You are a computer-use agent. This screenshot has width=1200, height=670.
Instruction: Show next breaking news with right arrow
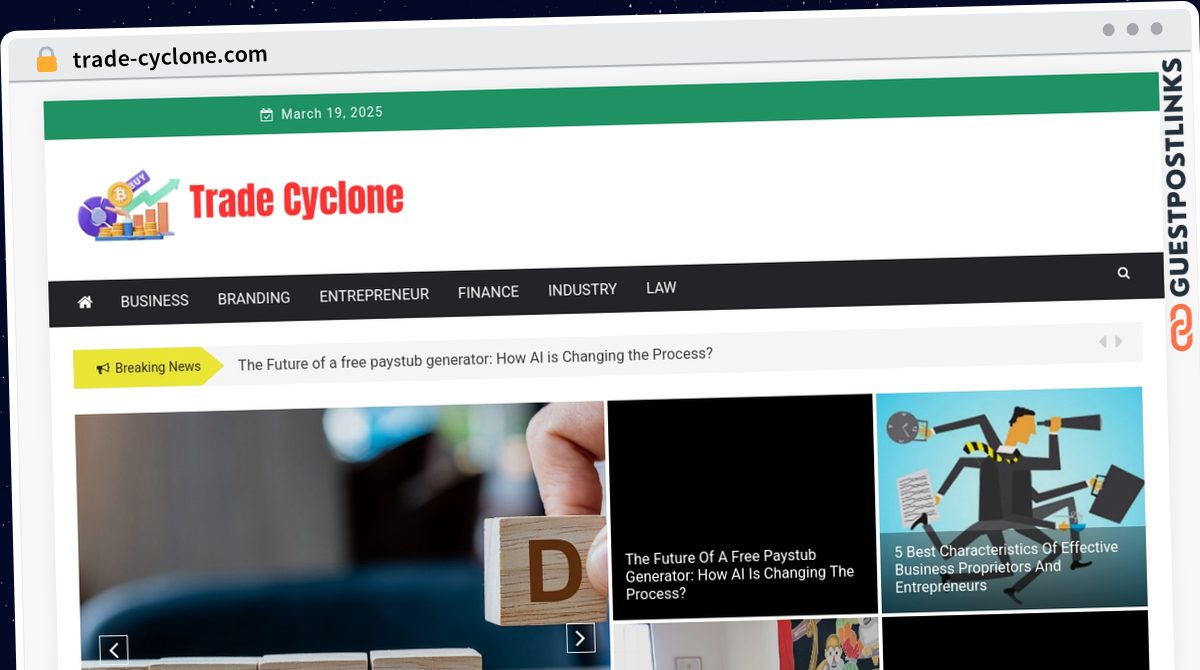click(1118, 341)
